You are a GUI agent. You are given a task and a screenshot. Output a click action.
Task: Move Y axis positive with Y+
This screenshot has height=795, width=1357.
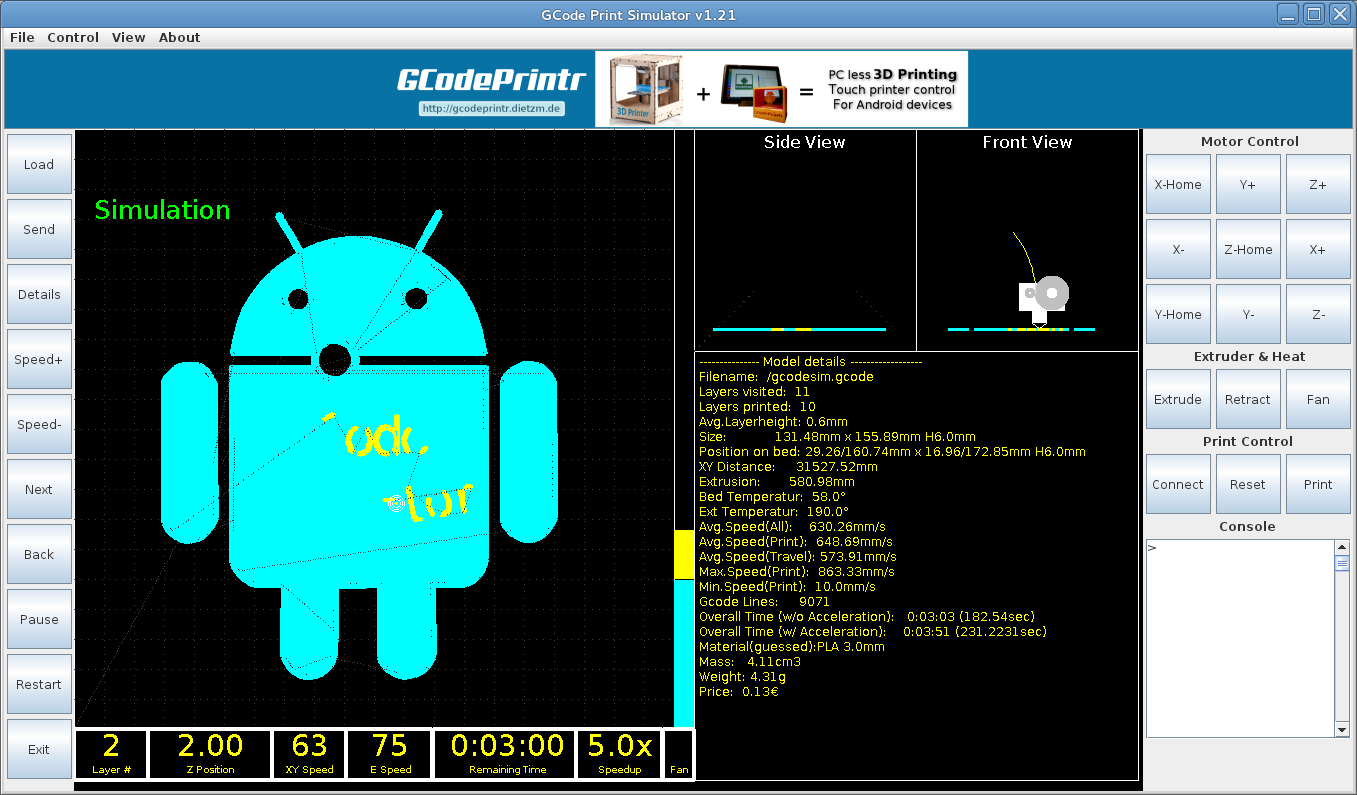1248,184
